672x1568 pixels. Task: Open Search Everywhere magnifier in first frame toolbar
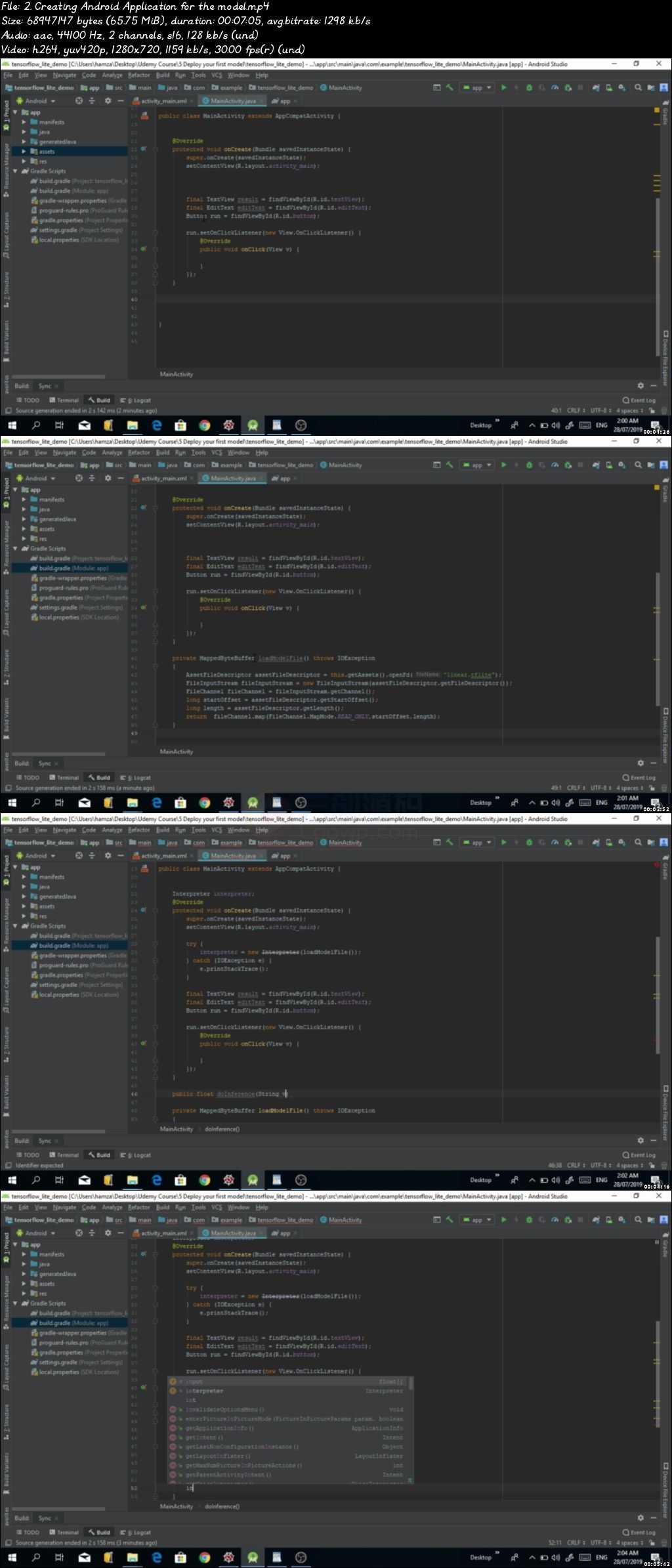pos(638,87)
